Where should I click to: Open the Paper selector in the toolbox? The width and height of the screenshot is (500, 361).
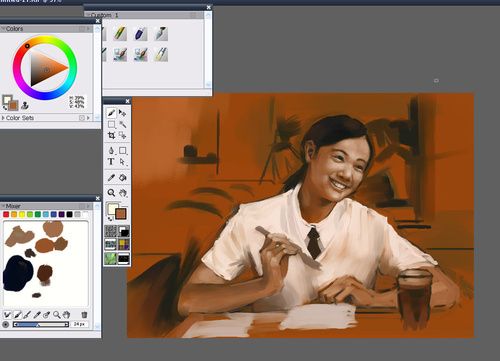111,231
